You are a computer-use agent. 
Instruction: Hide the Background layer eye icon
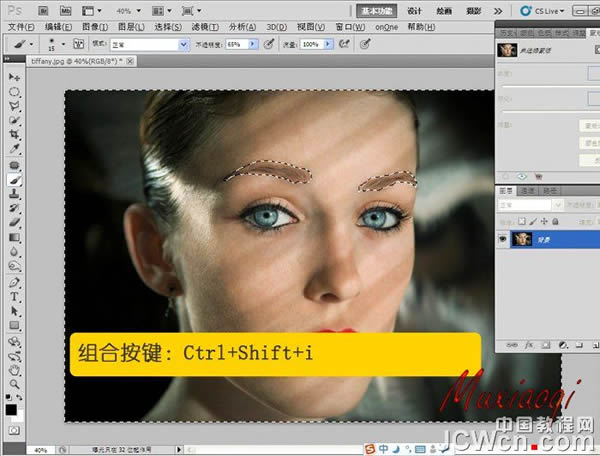pos(502,240)
